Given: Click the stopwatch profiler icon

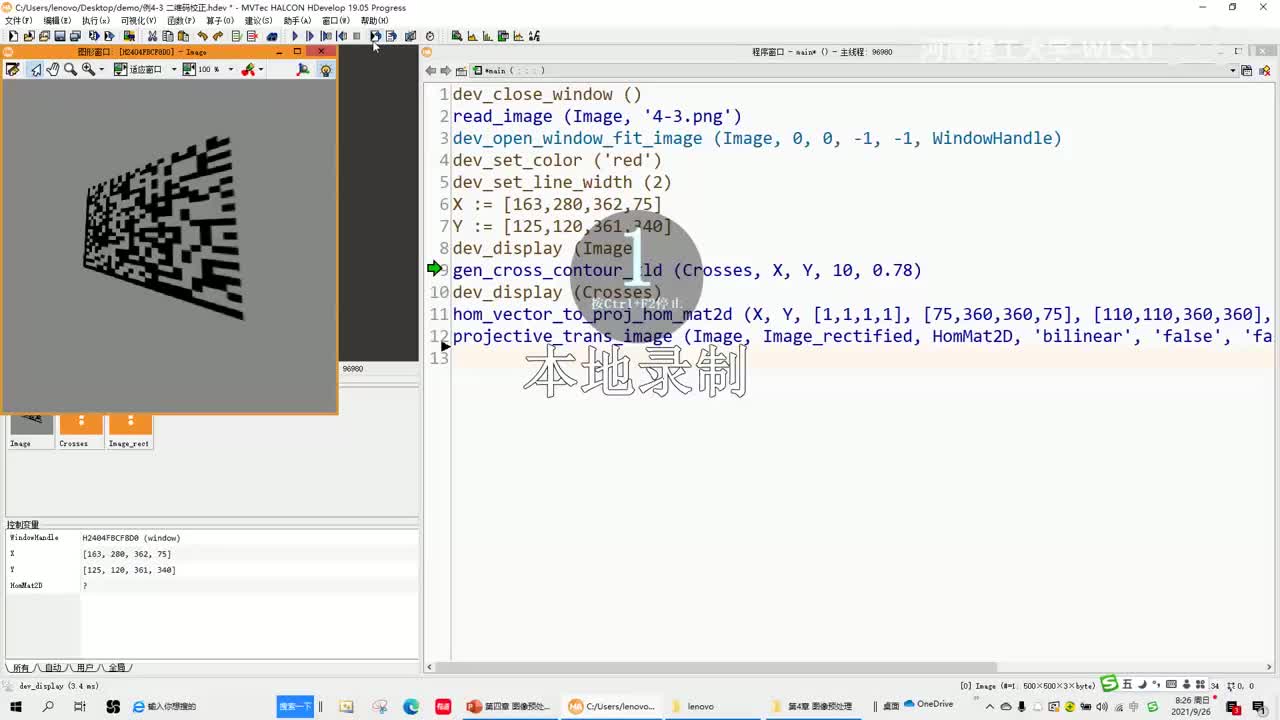Looking at the screenshot, I should click(x=430, y=36).
